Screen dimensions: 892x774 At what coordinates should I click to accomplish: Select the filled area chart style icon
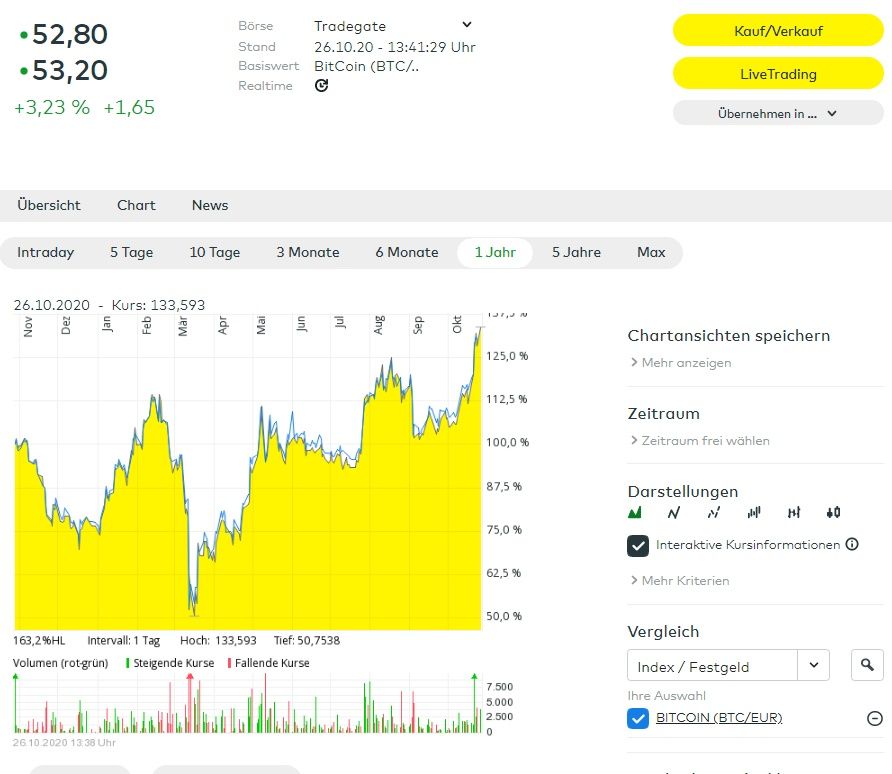pyautogui.click(x=634, y=513)
